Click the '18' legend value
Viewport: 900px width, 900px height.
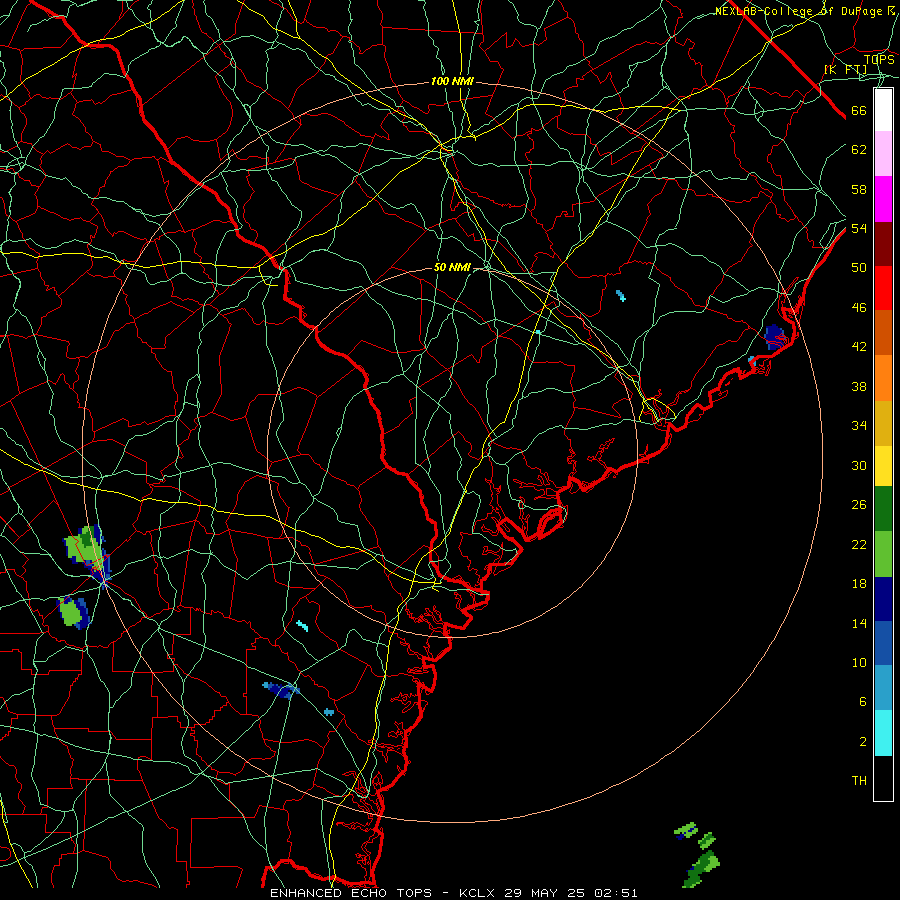tap(859, 584)
